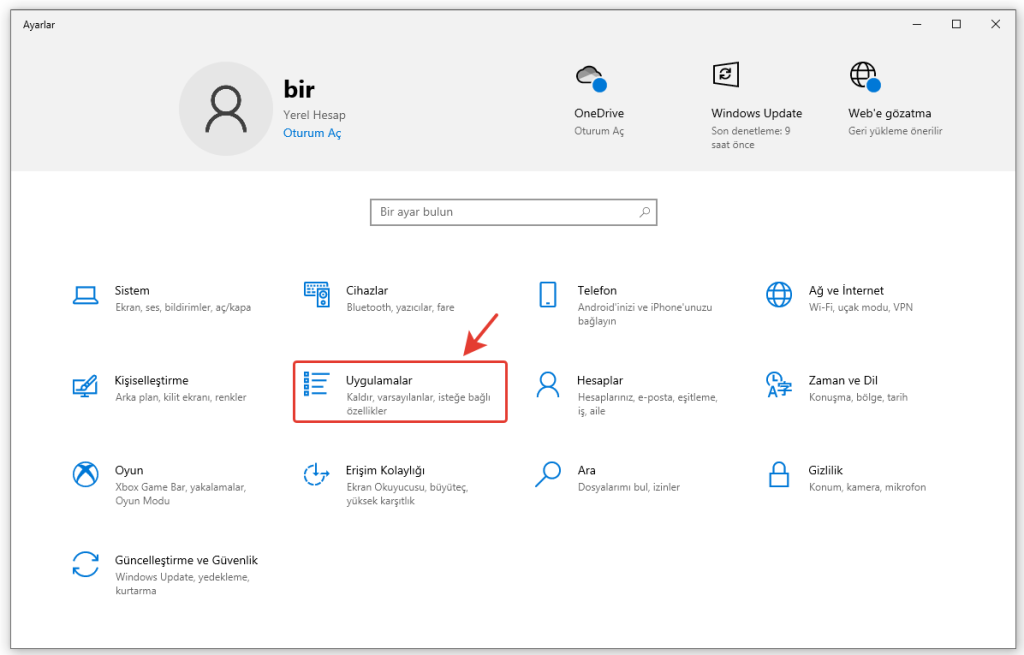Open the highlighted Uygulamalar settings icon
This screenshot has height=655, width=1024.
tap(317, 385)
